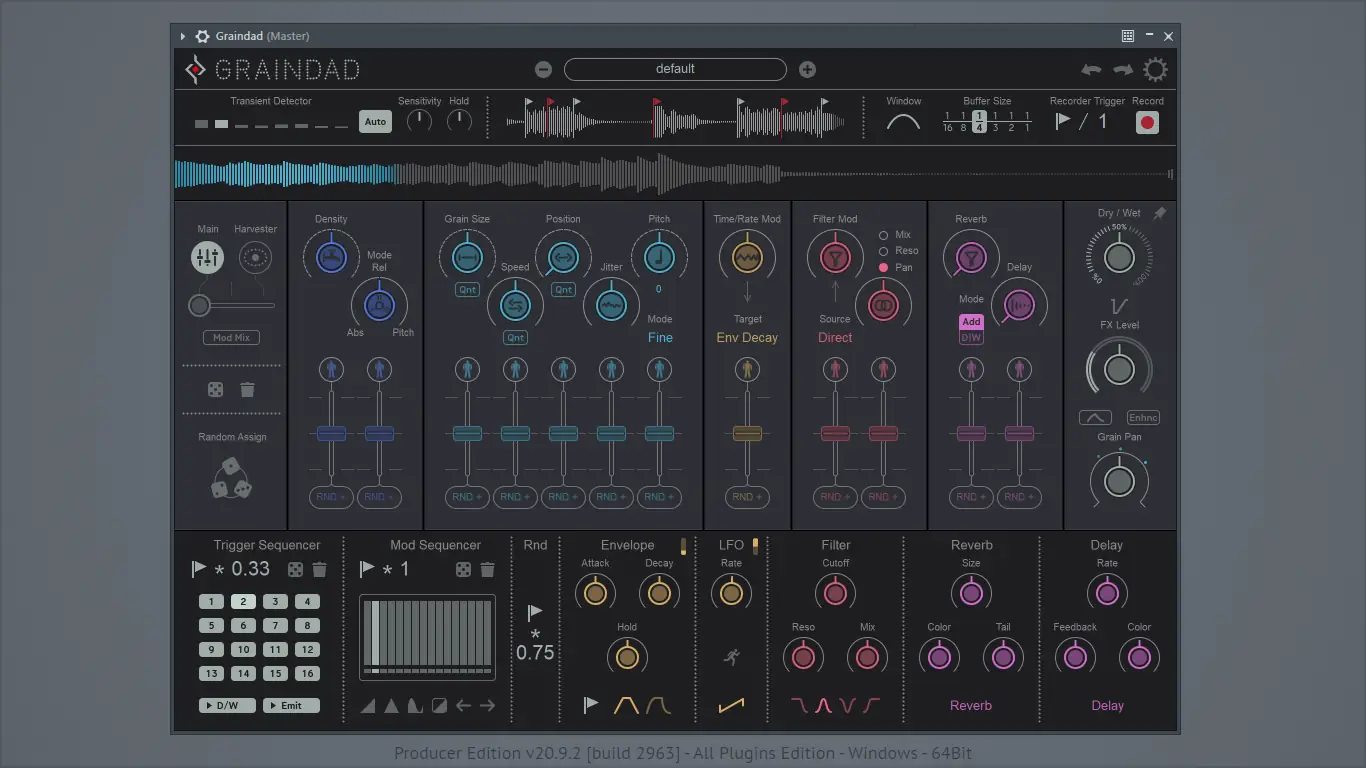Viewport: 1366px width, 768px height.
Task: Open the Source selector showing Direct
Action: 834,337
